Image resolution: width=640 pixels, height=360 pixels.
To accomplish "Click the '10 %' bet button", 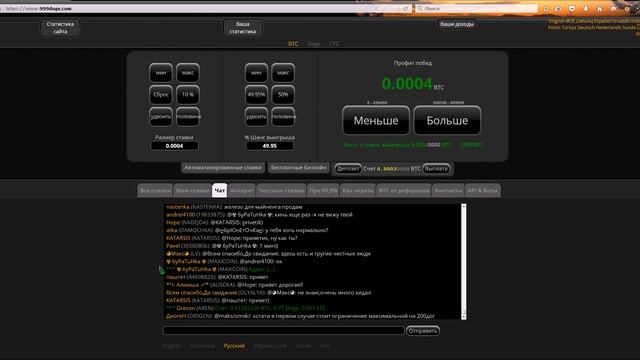I will [x=188, y=95].
